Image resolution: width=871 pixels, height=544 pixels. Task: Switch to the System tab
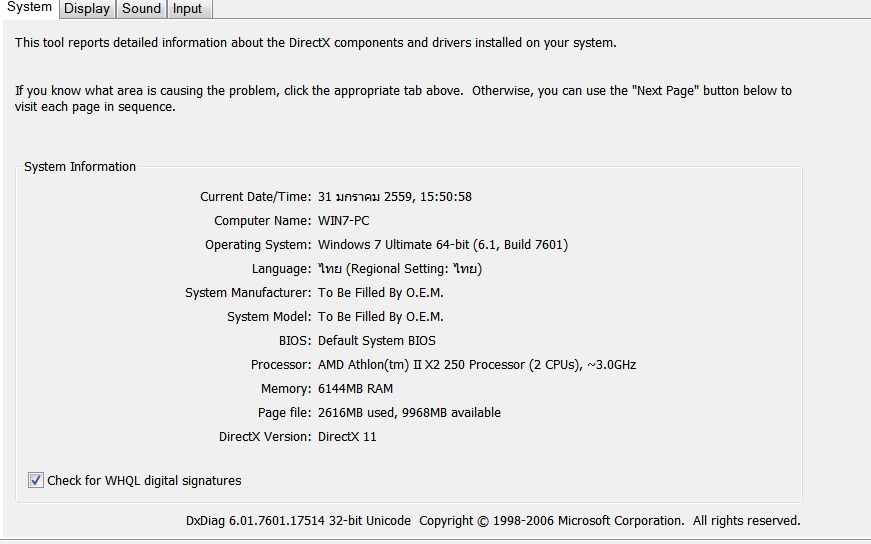point(29,8)
